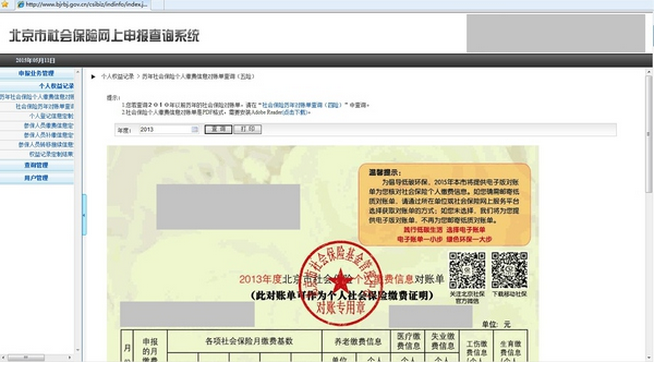Click the 年度 input field showing 2013
This screenshot has width=660, height=377.
(165, 130)
